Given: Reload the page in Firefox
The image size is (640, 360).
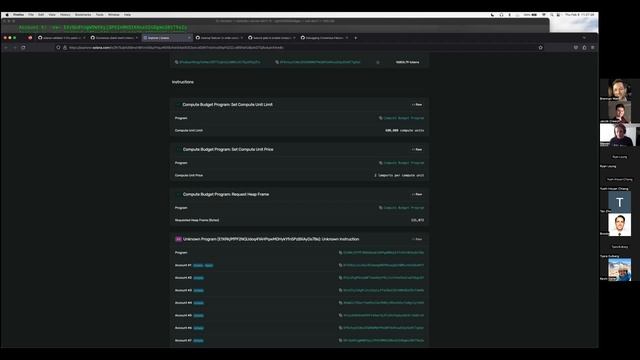Looking at the screenshot, I should click(x=23, y=48).
